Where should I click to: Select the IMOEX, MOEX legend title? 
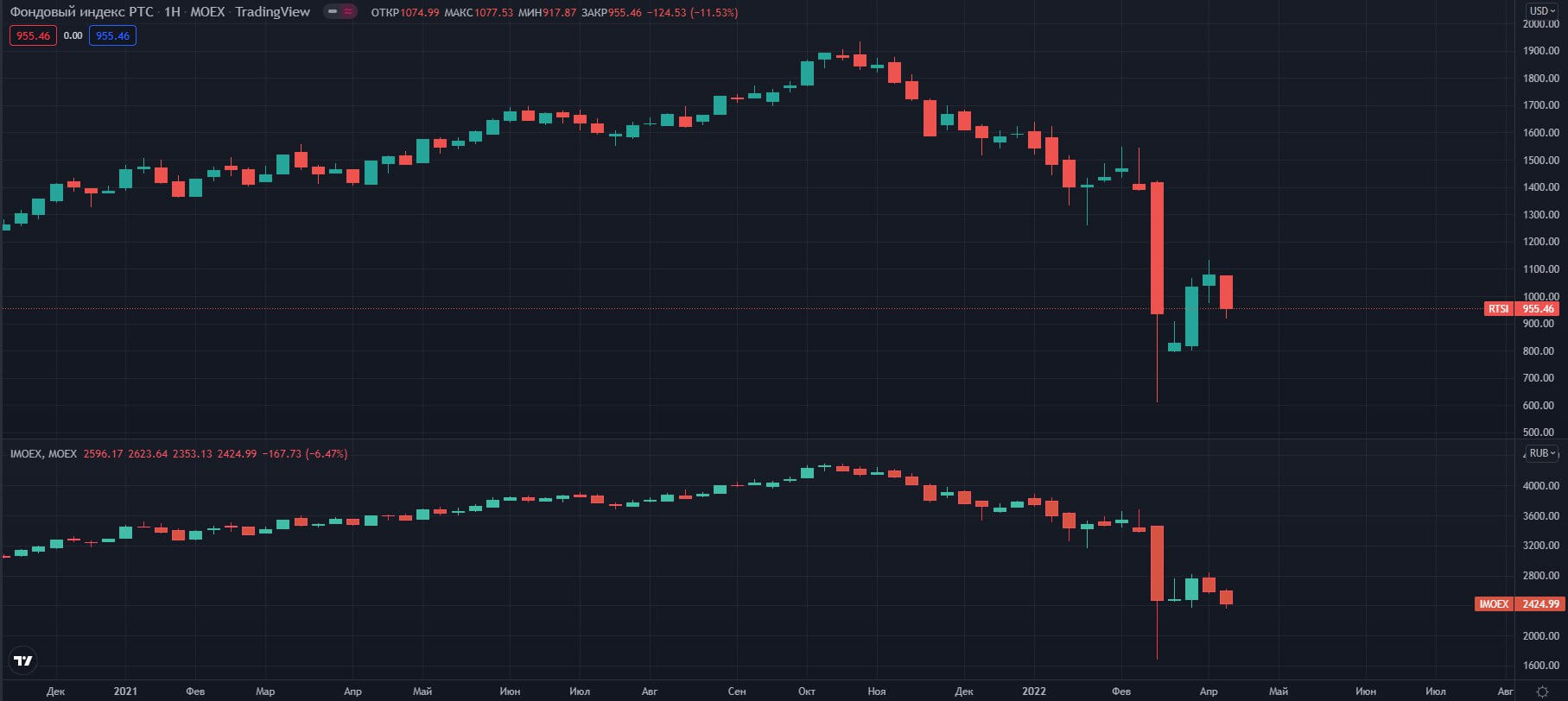pos(43,453)
